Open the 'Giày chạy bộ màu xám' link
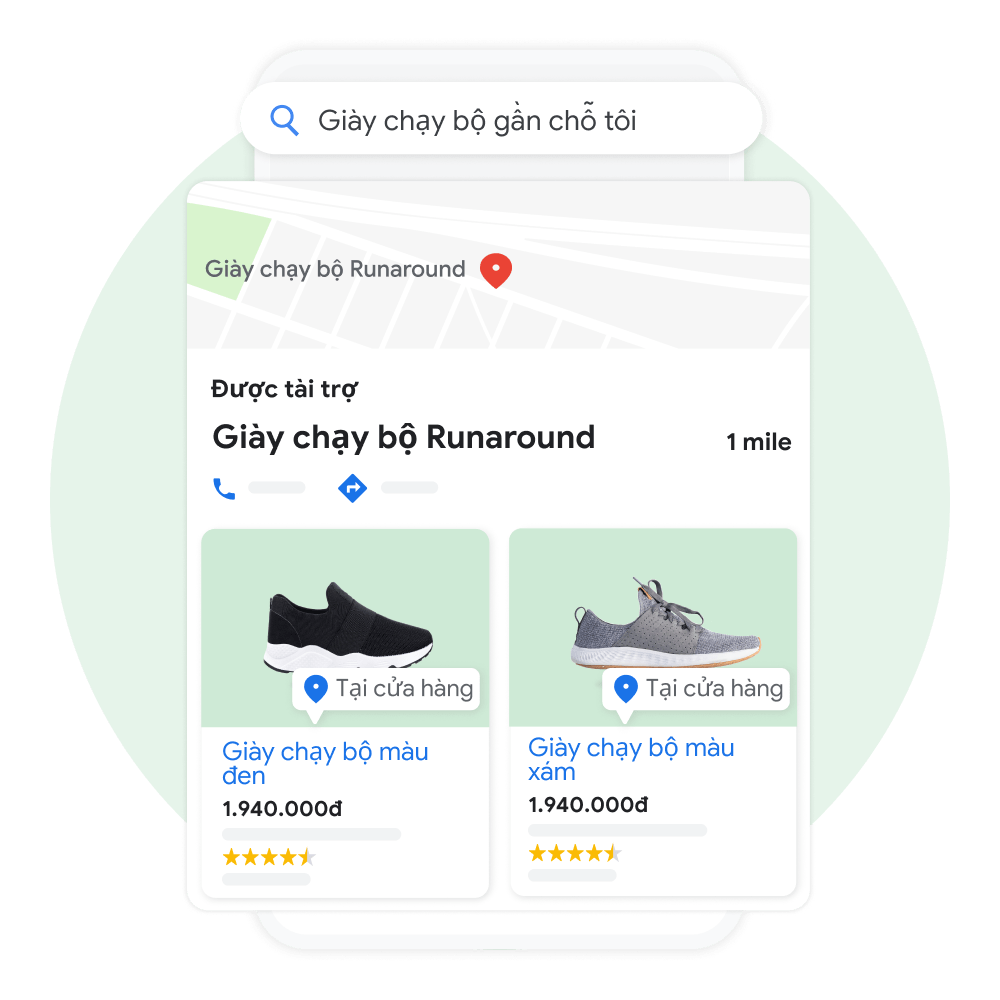 click(631, 760)
